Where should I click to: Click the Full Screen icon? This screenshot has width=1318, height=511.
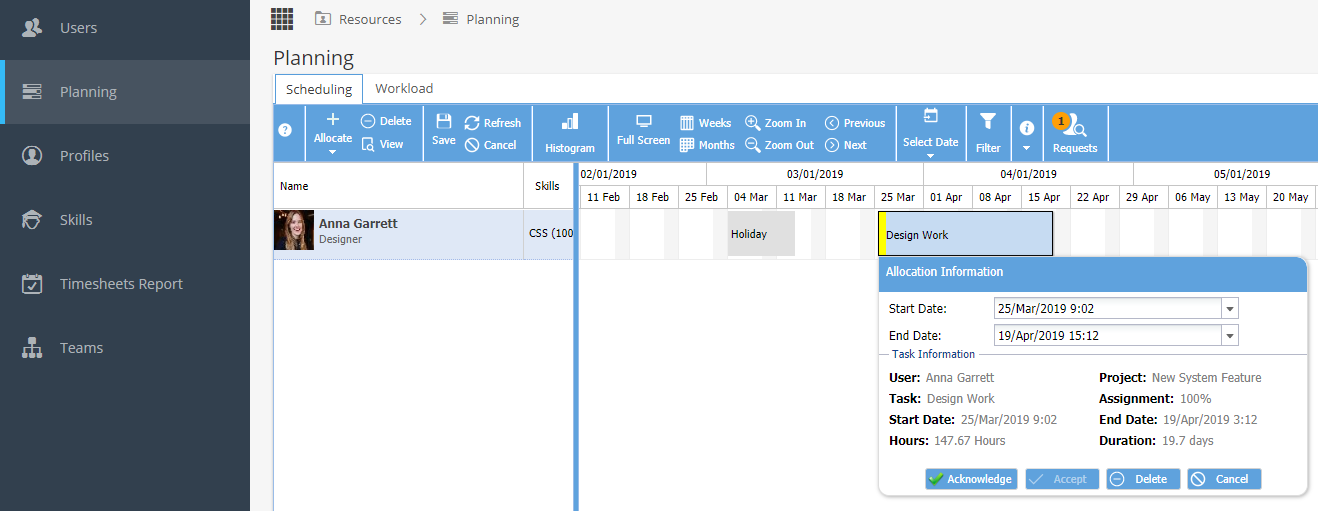pos(643,122)
